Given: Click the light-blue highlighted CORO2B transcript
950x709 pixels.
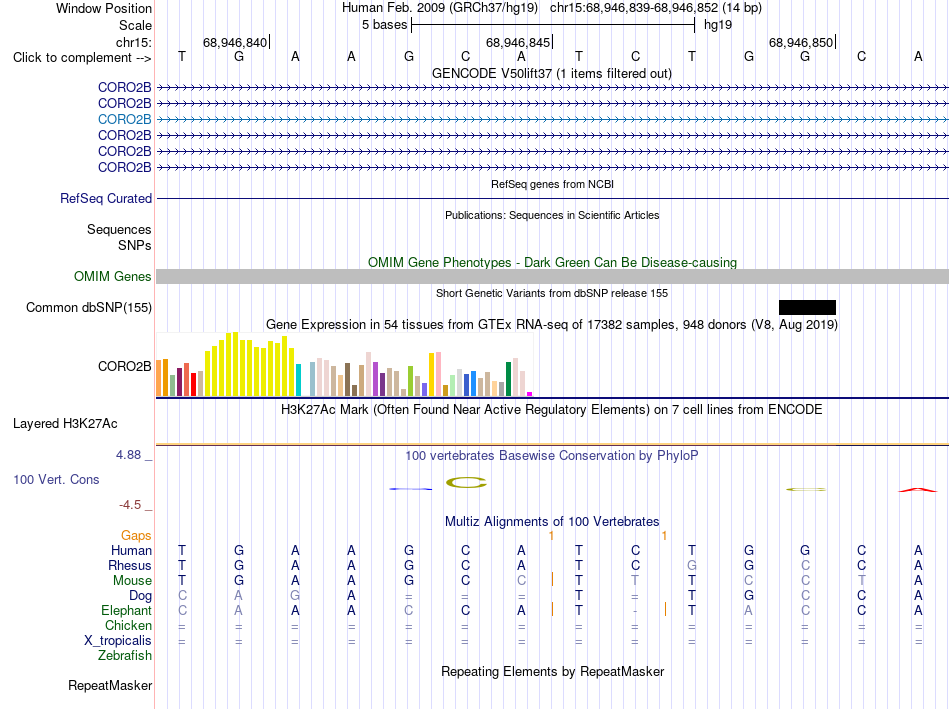Looking at the screenshot, I should point(552,119).
